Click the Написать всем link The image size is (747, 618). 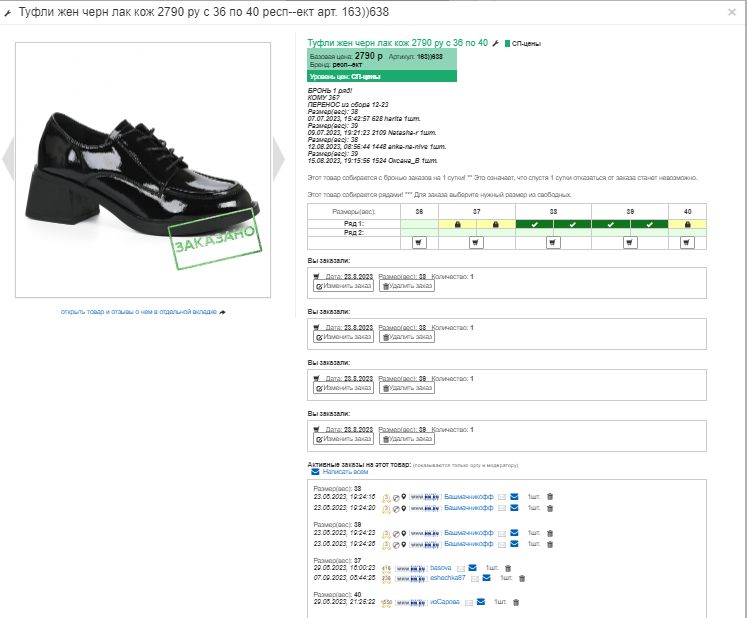[345, 472]
